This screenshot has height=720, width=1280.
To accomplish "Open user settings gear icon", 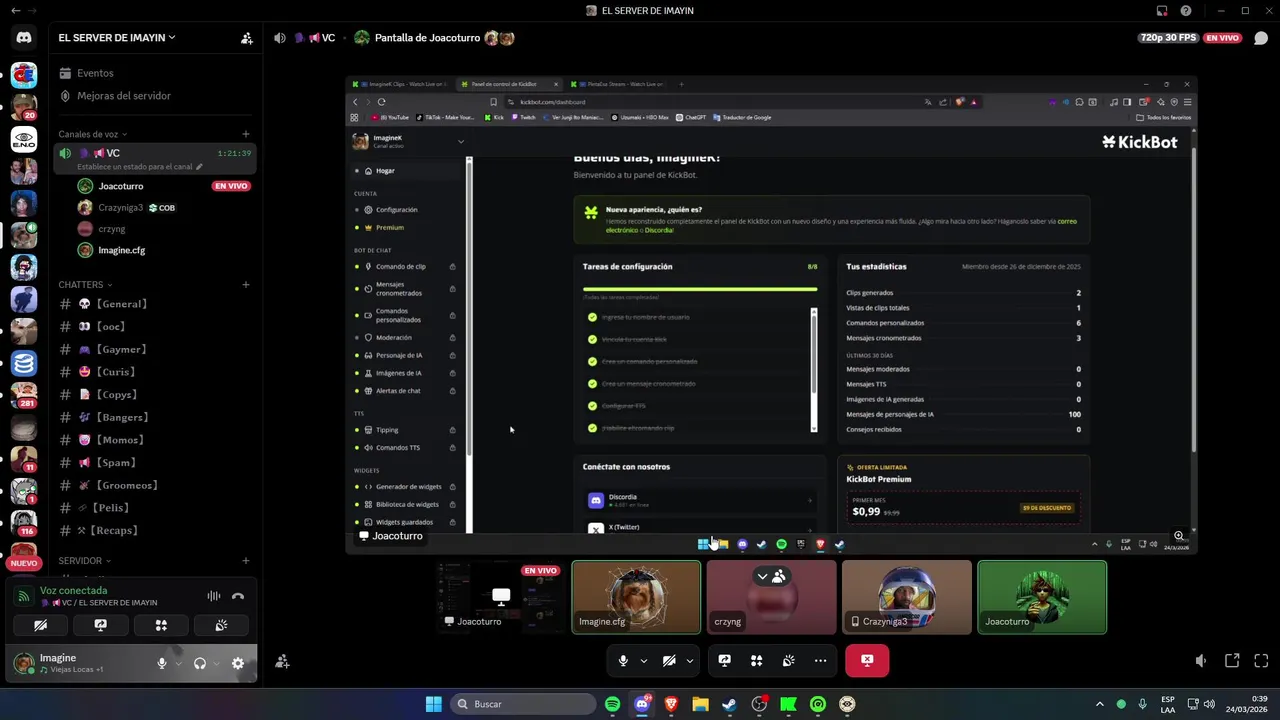I will click(x=238, y=663).
